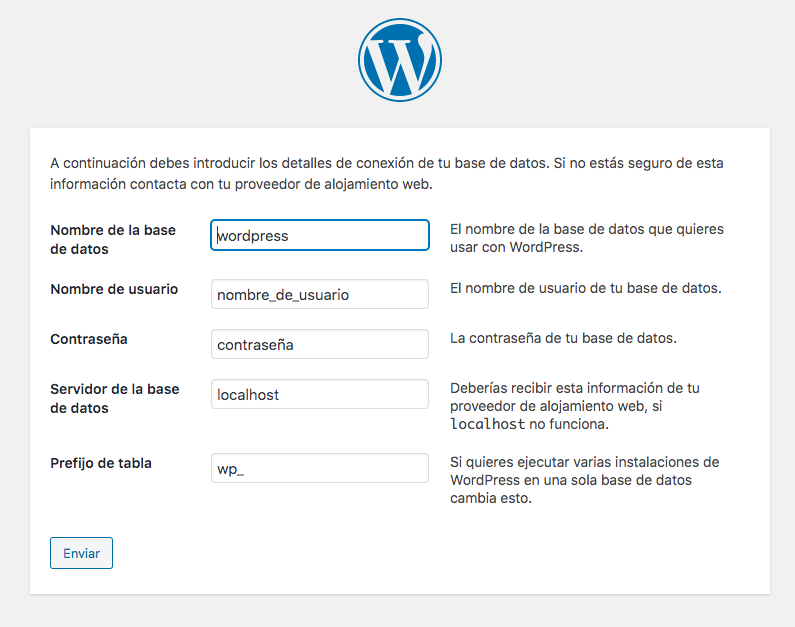Image resolution: width=795 pixels, height=627 pixels.
Task: Click description "El nombre de usuario de tu base de datos."
Action: point(586,288)
